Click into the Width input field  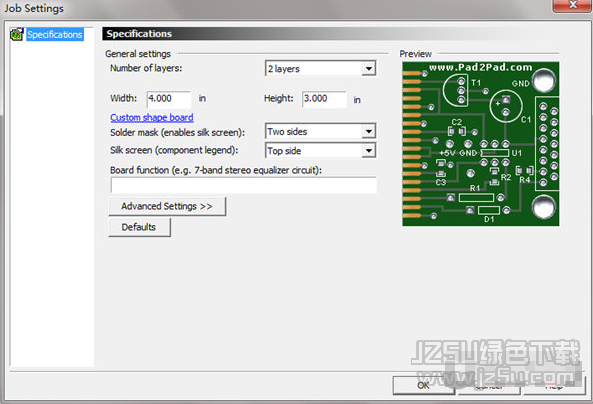pyautogui.click(x=169, y=99)
